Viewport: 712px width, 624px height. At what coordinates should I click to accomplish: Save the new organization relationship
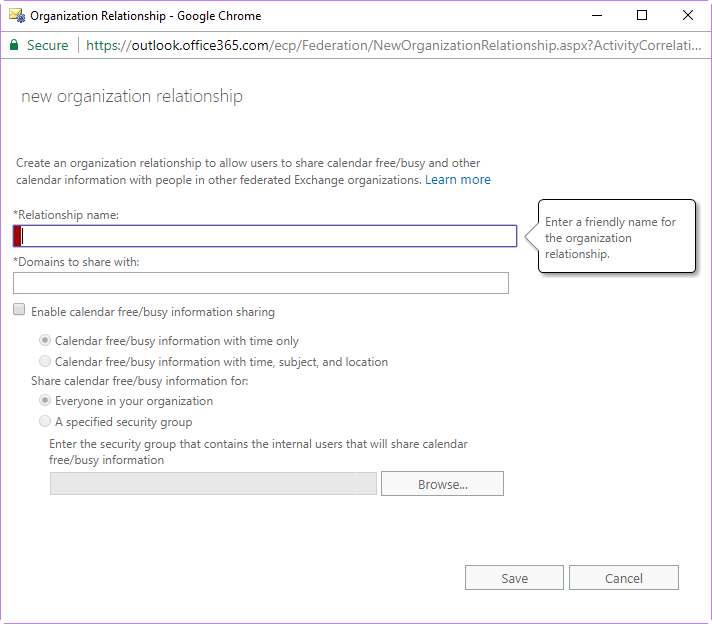click(x=514, y=578)
